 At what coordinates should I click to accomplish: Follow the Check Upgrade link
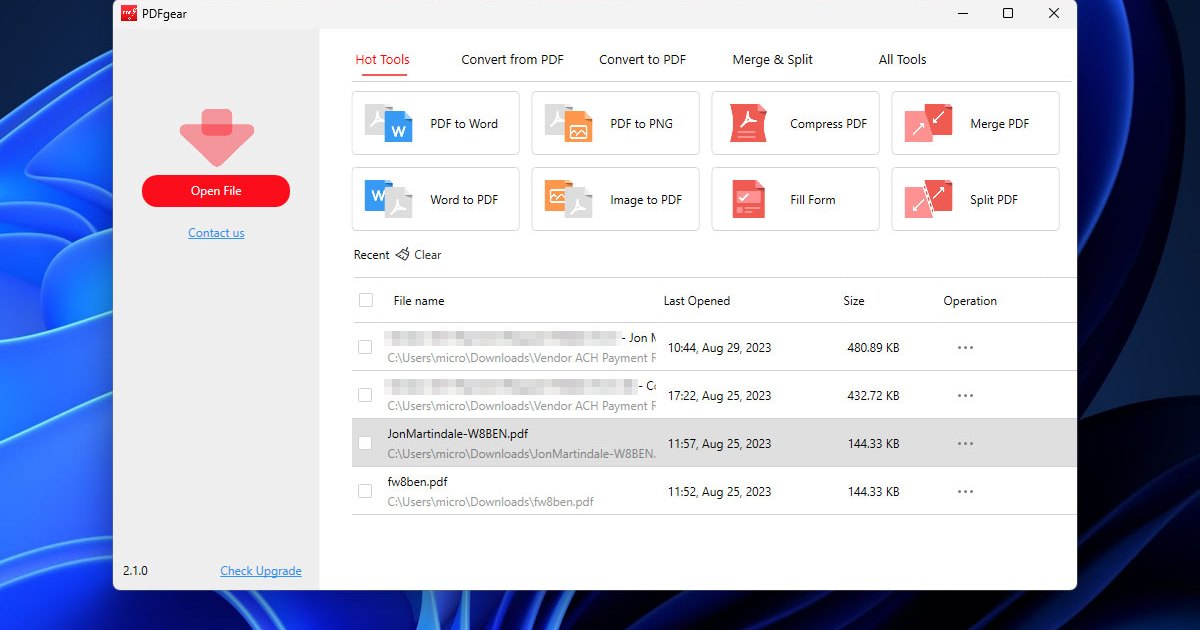click(x=261, y=570)
